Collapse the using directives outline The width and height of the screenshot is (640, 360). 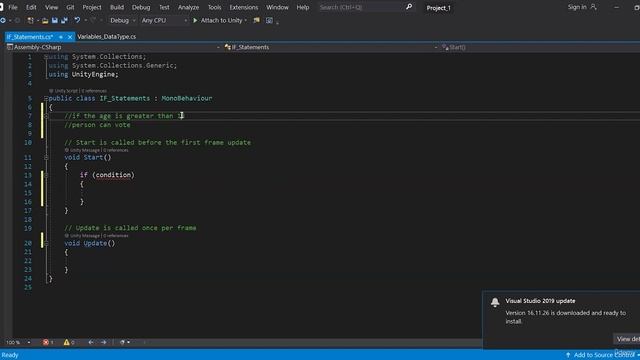(x=46, y=57)
